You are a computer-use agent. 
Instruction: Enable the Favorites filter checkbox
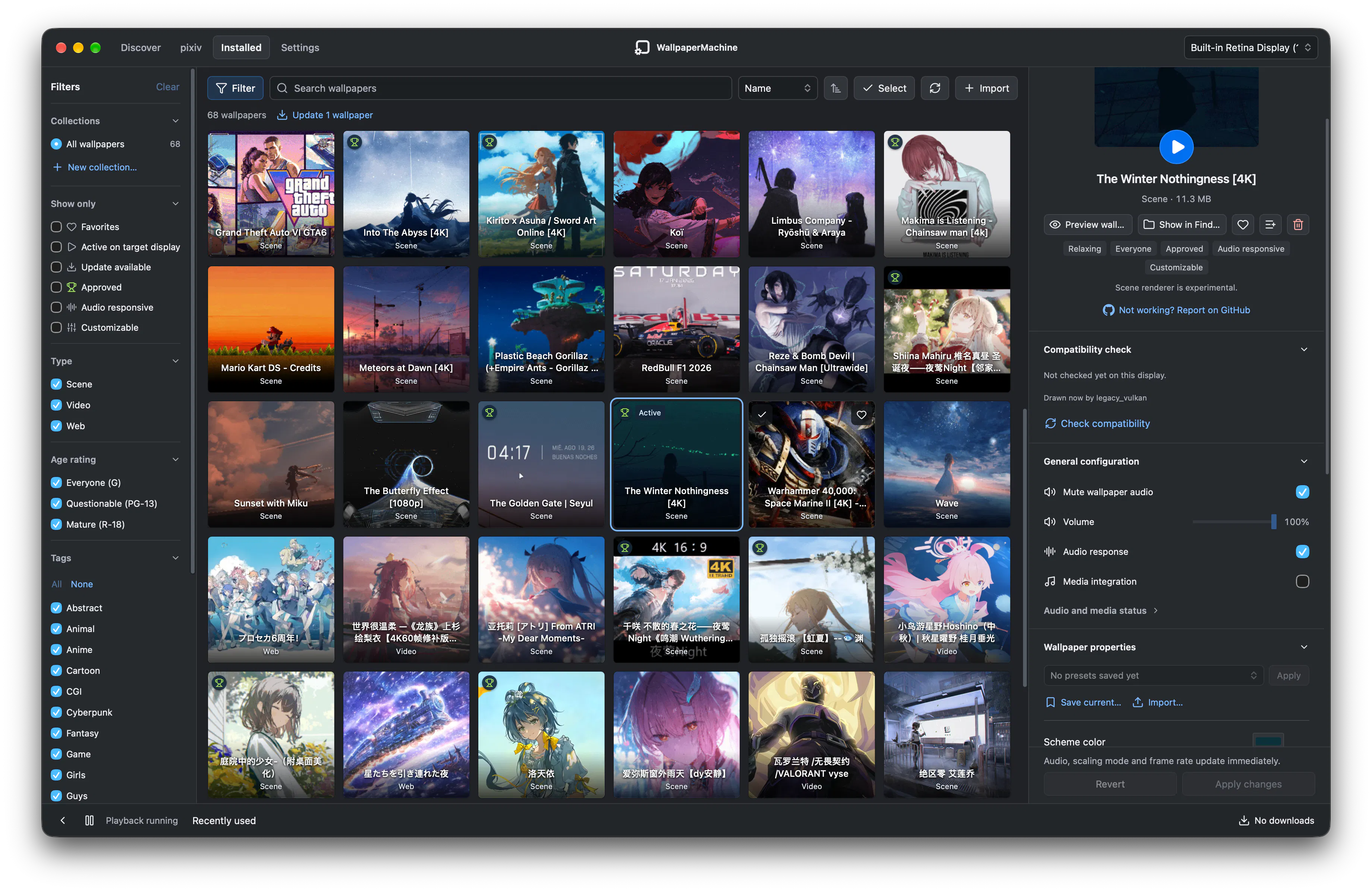click(56, 227)
